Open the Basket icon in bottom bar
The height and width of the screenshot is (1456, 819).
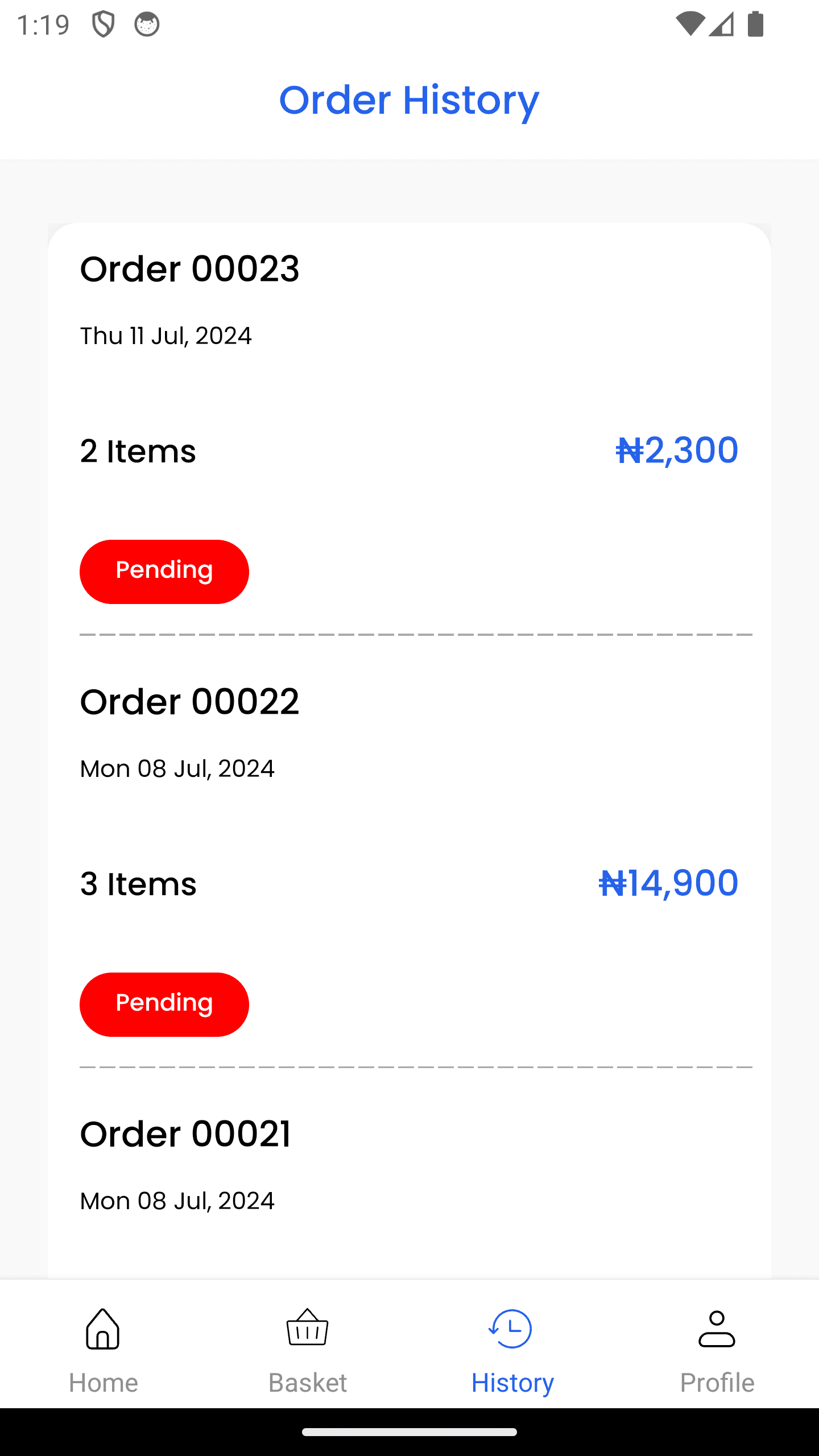[x=308, y=1327]
